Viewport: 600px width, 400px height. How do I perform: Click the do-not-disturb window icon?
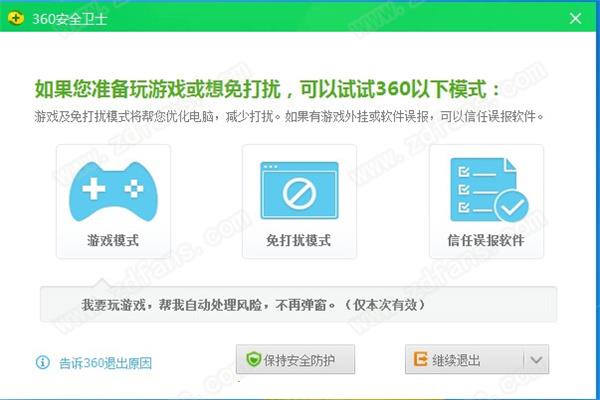[299, 190]
